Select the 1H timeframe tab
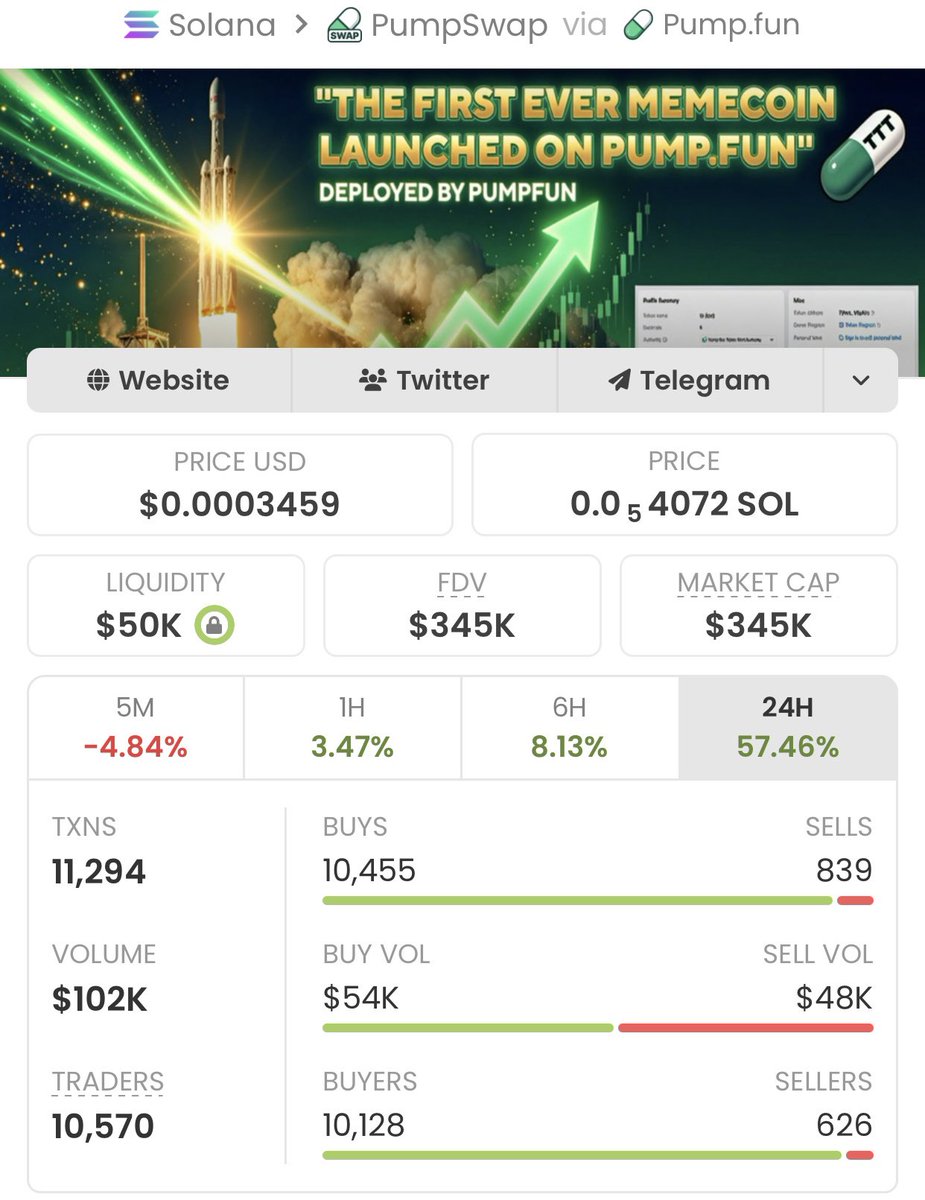Viewport: 925px width, 1200px height. (352, 728)
